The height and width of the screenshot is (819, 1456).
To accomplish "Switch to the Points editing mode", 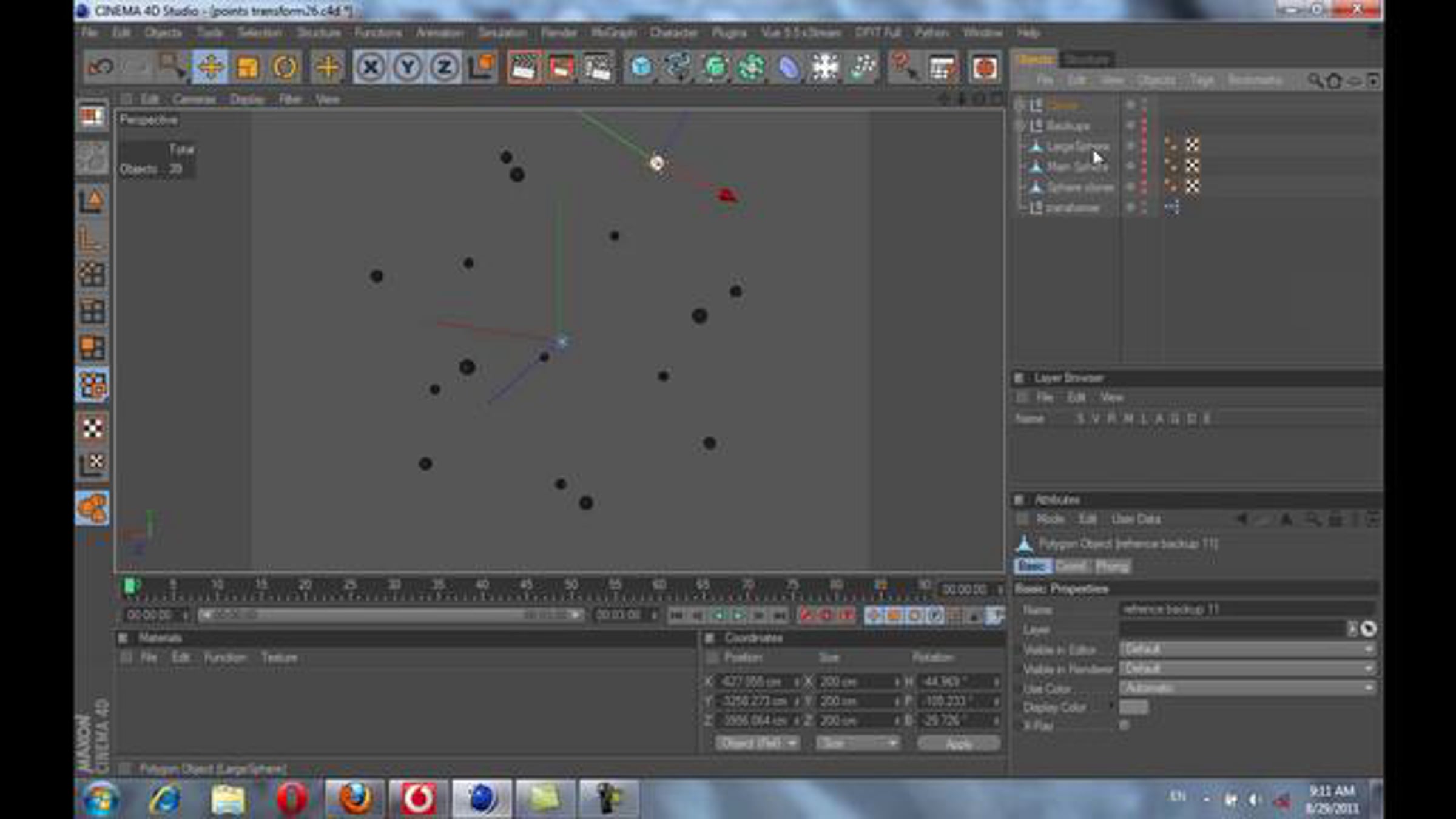I will click(x=92, y=274).
